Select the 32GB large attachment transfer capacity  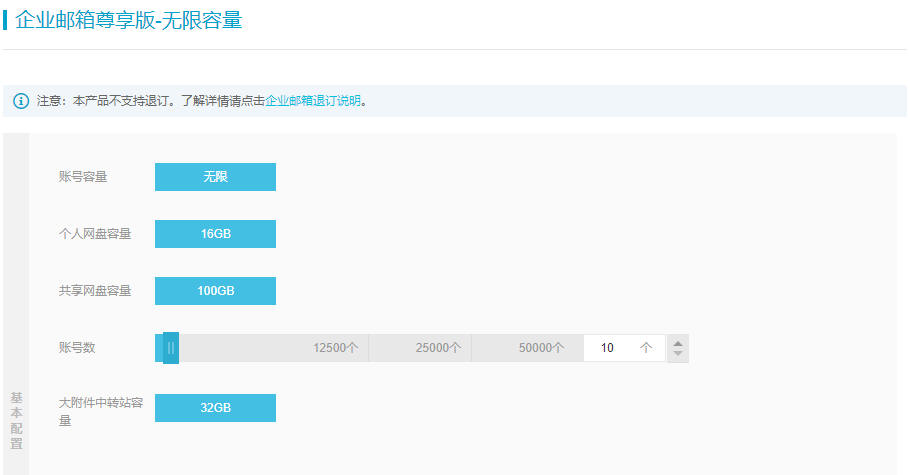[215, 408]
